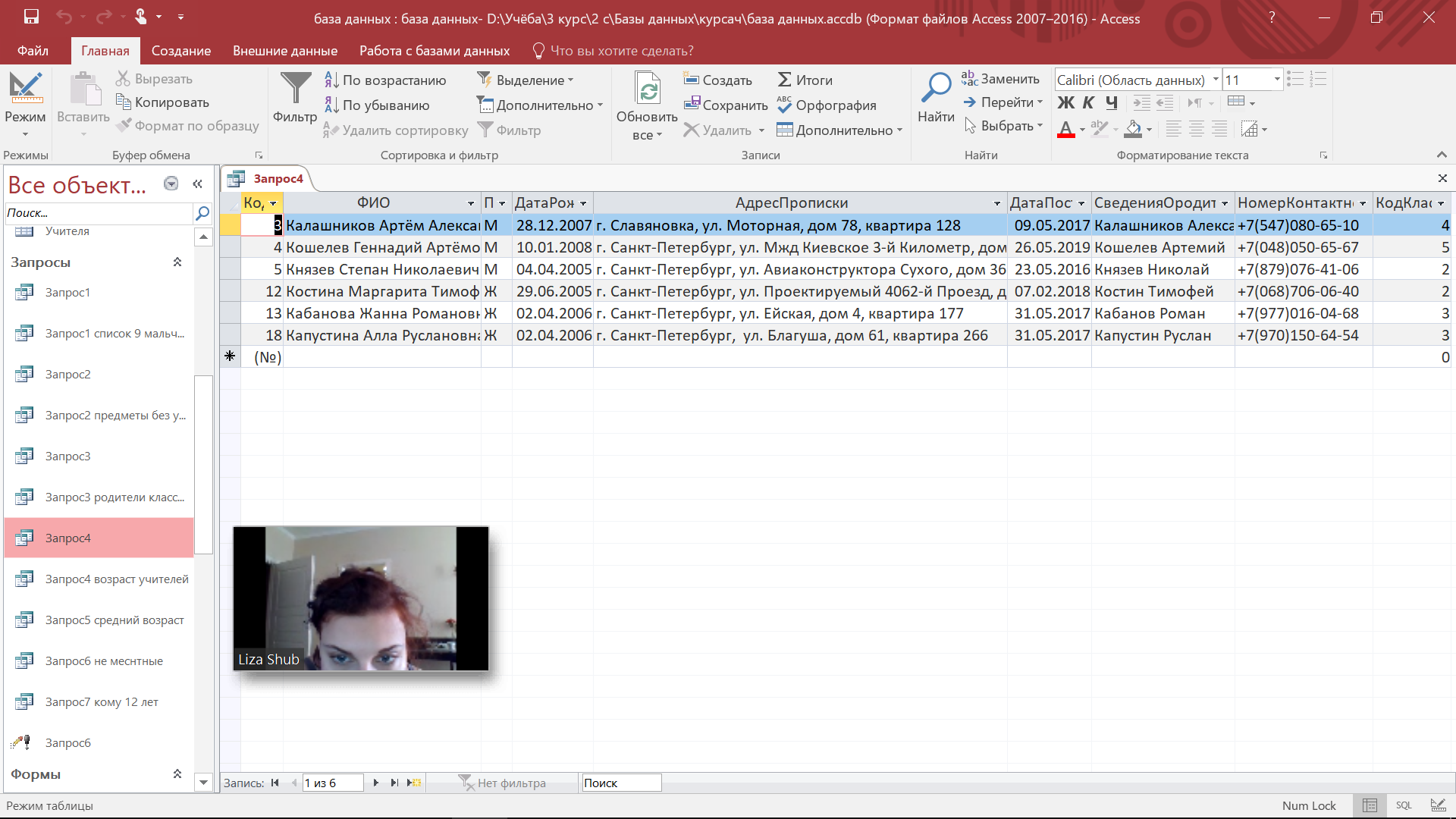Open Выделение selection filter dropdown
Image resolution: width=1456 pixels, height=819 pixels.
[526, 80]
